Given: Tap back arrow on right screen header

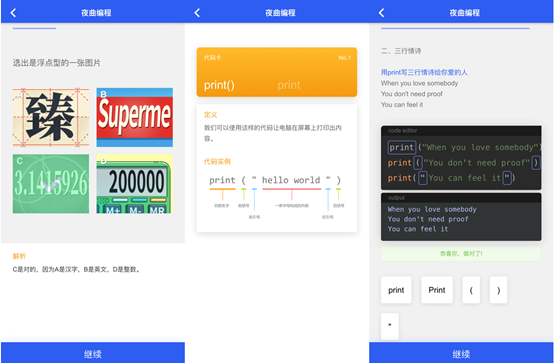Looking at the screenshot, I should [x=381, y=13].
